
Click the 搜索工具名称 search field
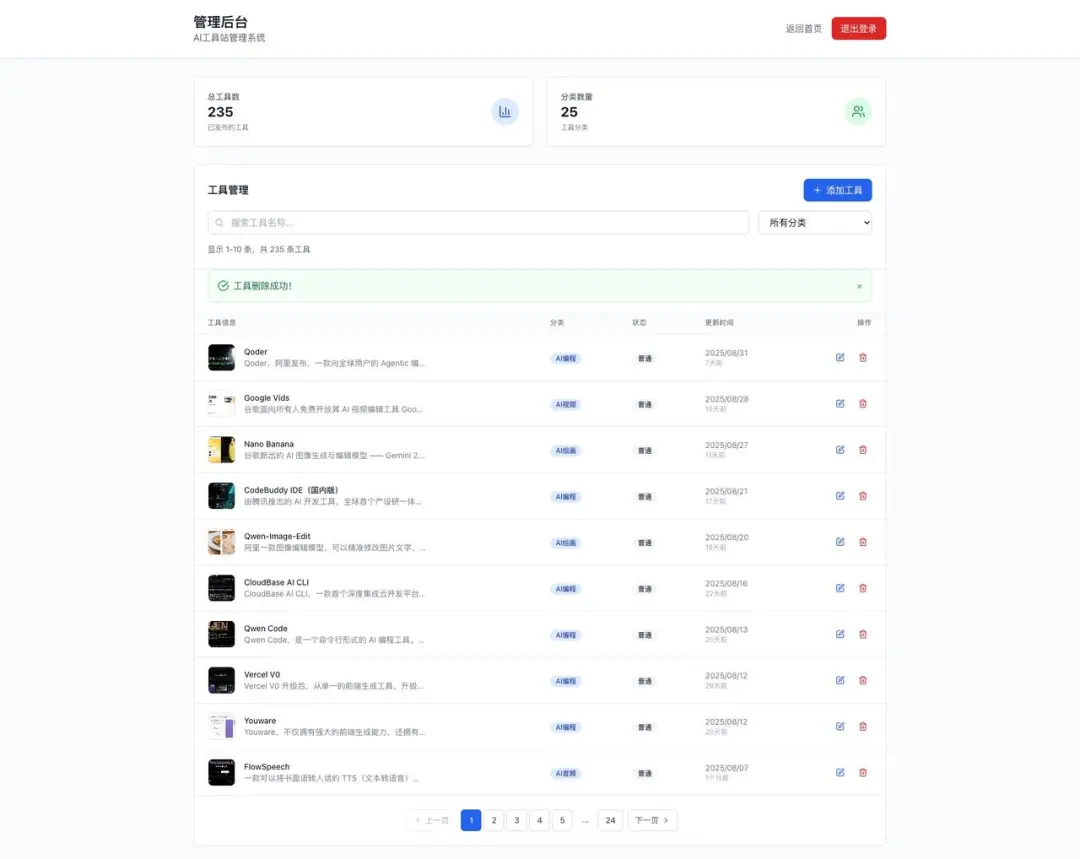[478, 222]
